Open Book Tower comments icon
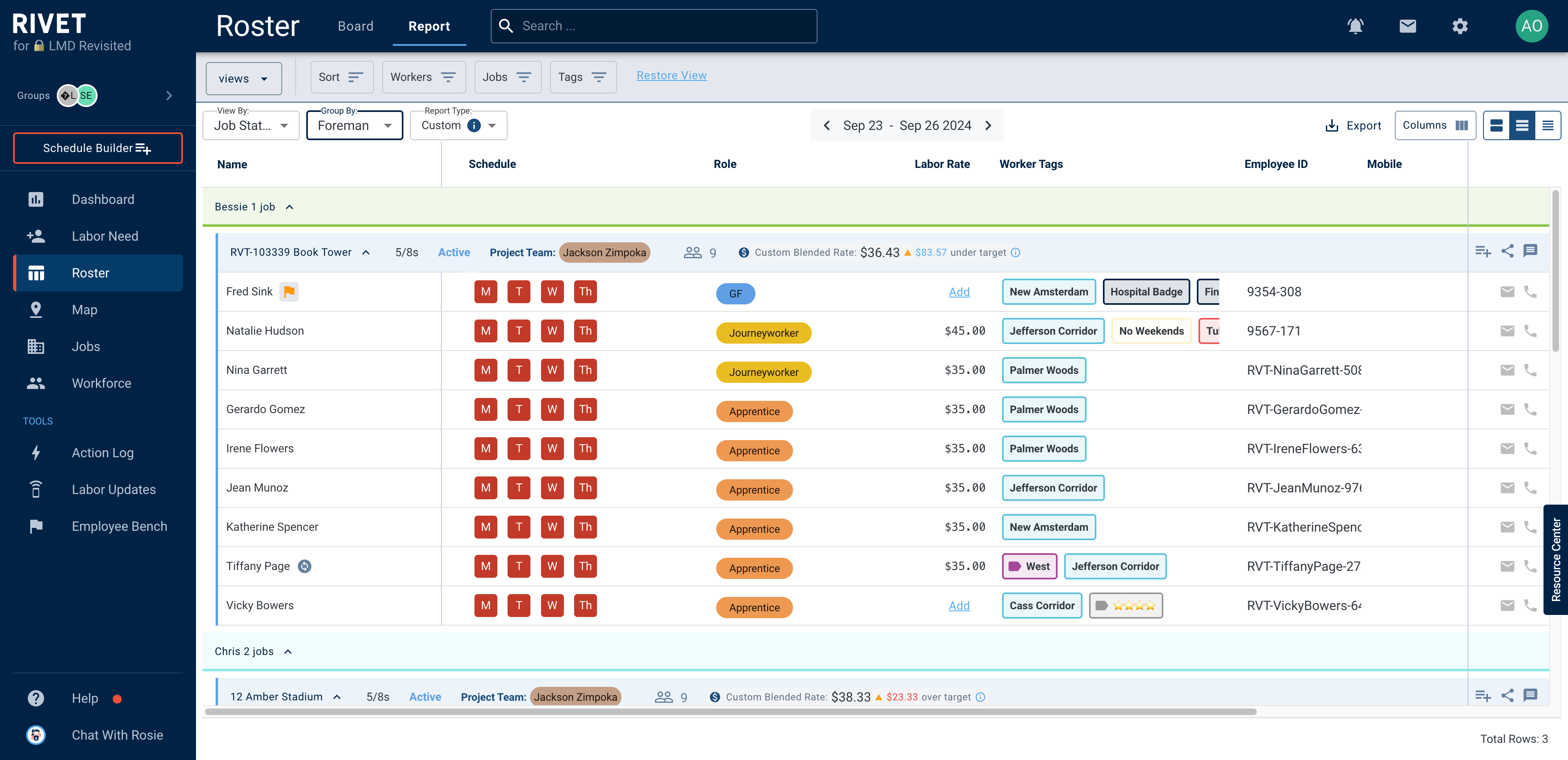Image resolution: width=1568 pixels, height=760 pixels. [1530, 251]
